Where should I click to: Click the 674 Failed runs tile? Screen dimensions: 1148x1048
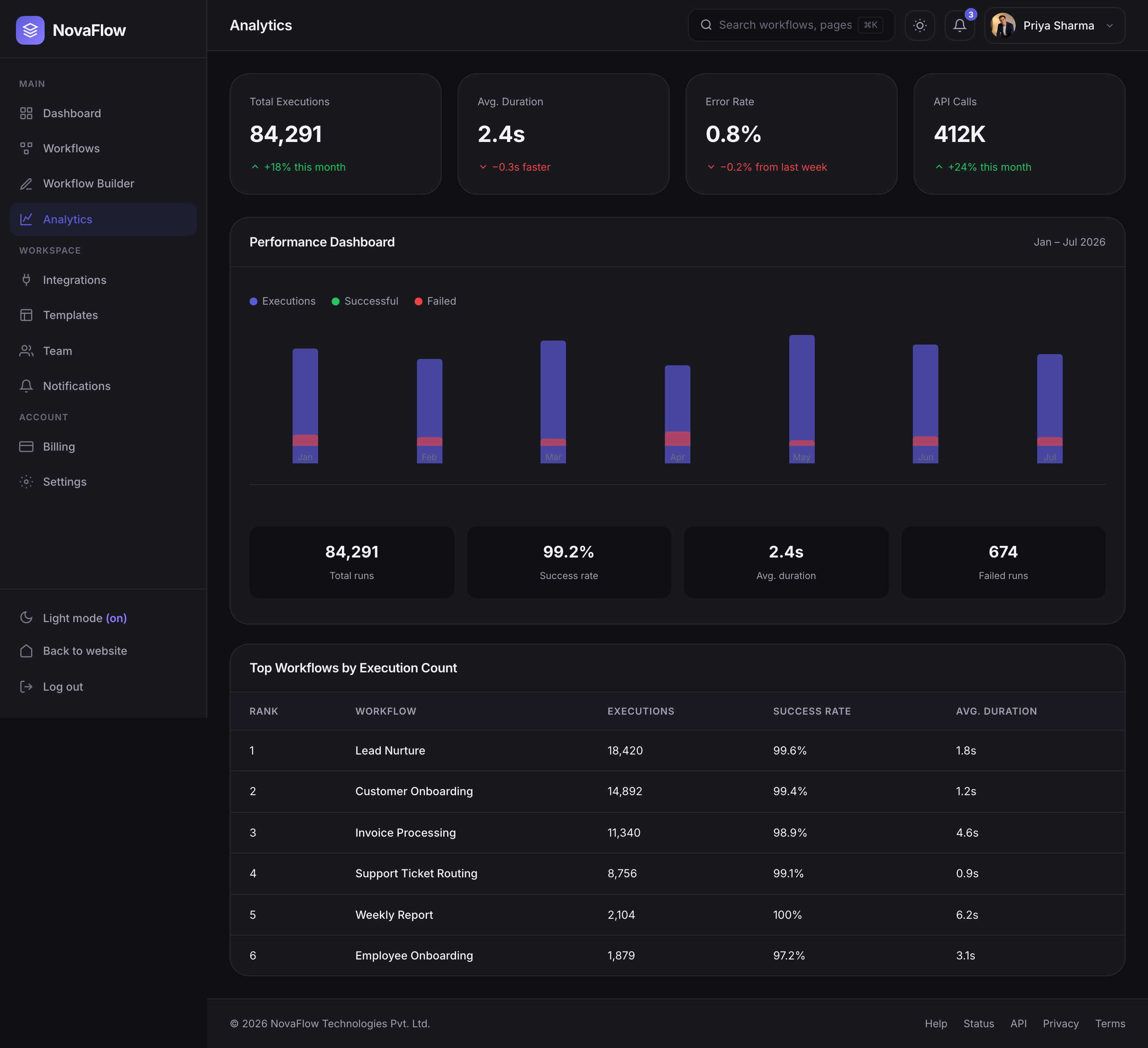click(x=1003, y=562)
